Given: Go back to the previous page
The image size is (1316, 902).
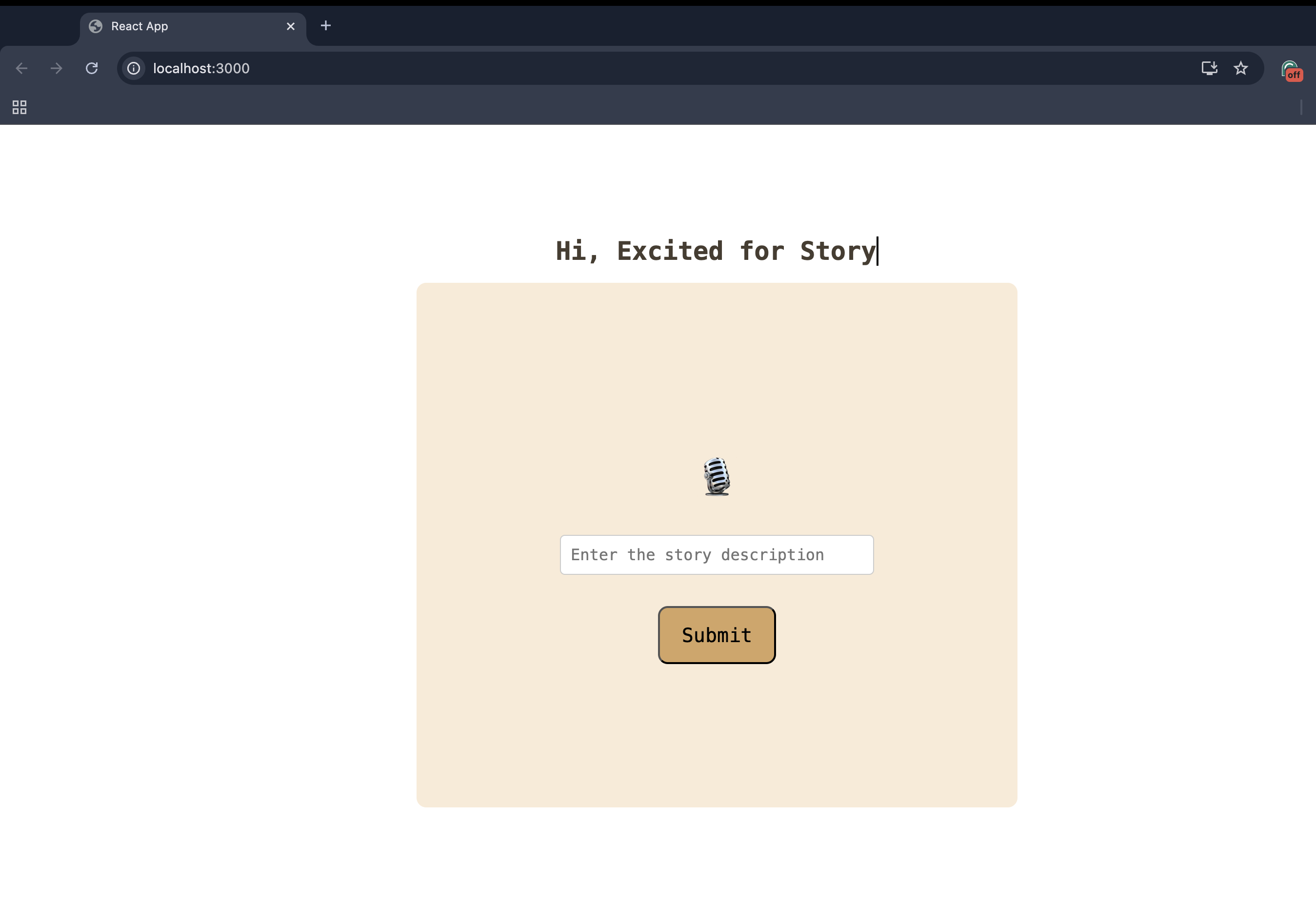Looking at the screenshot, I should tap(21, 68).
